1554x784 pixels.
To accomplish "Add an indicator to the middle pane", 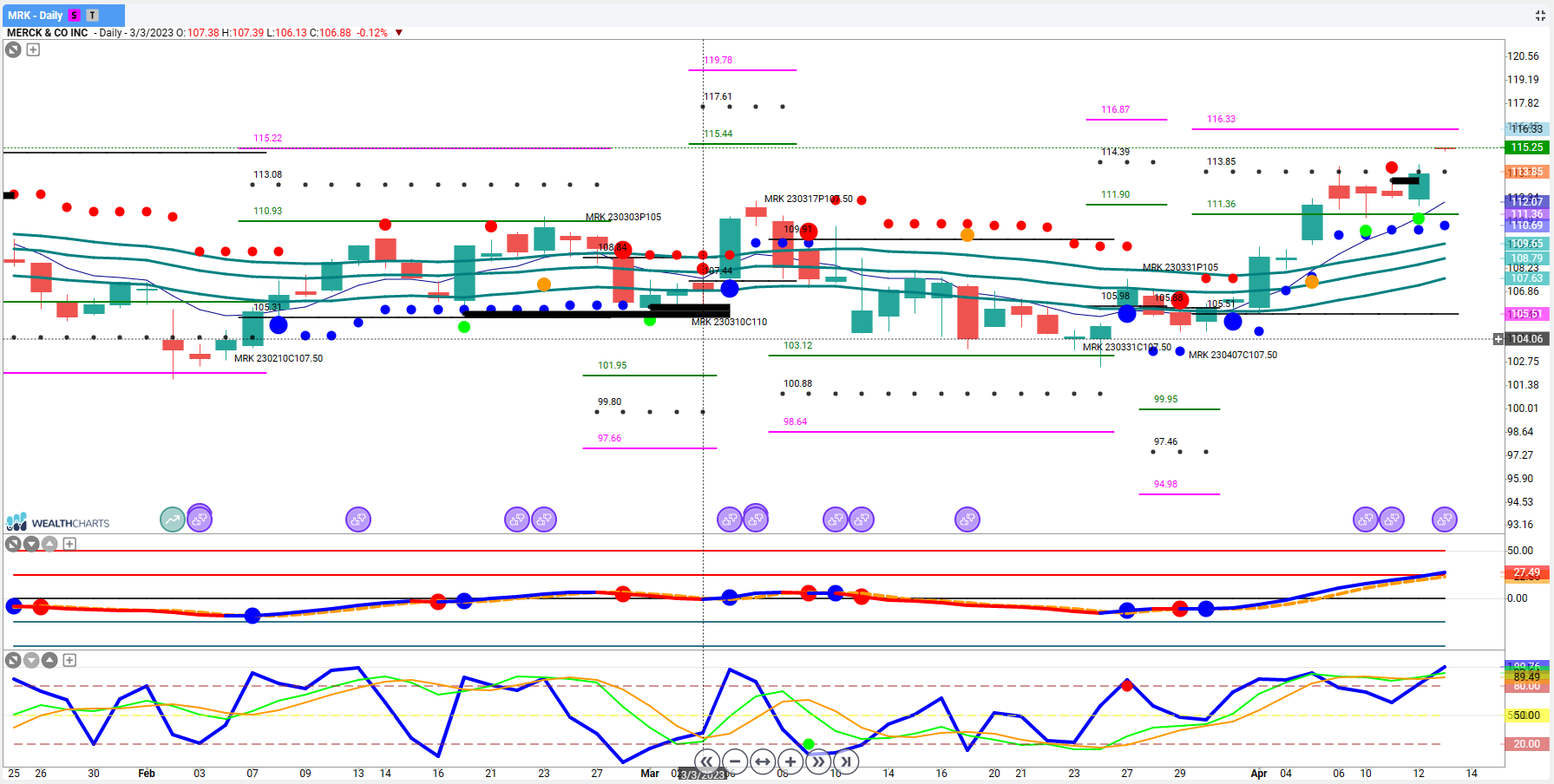I will point(69,544).
